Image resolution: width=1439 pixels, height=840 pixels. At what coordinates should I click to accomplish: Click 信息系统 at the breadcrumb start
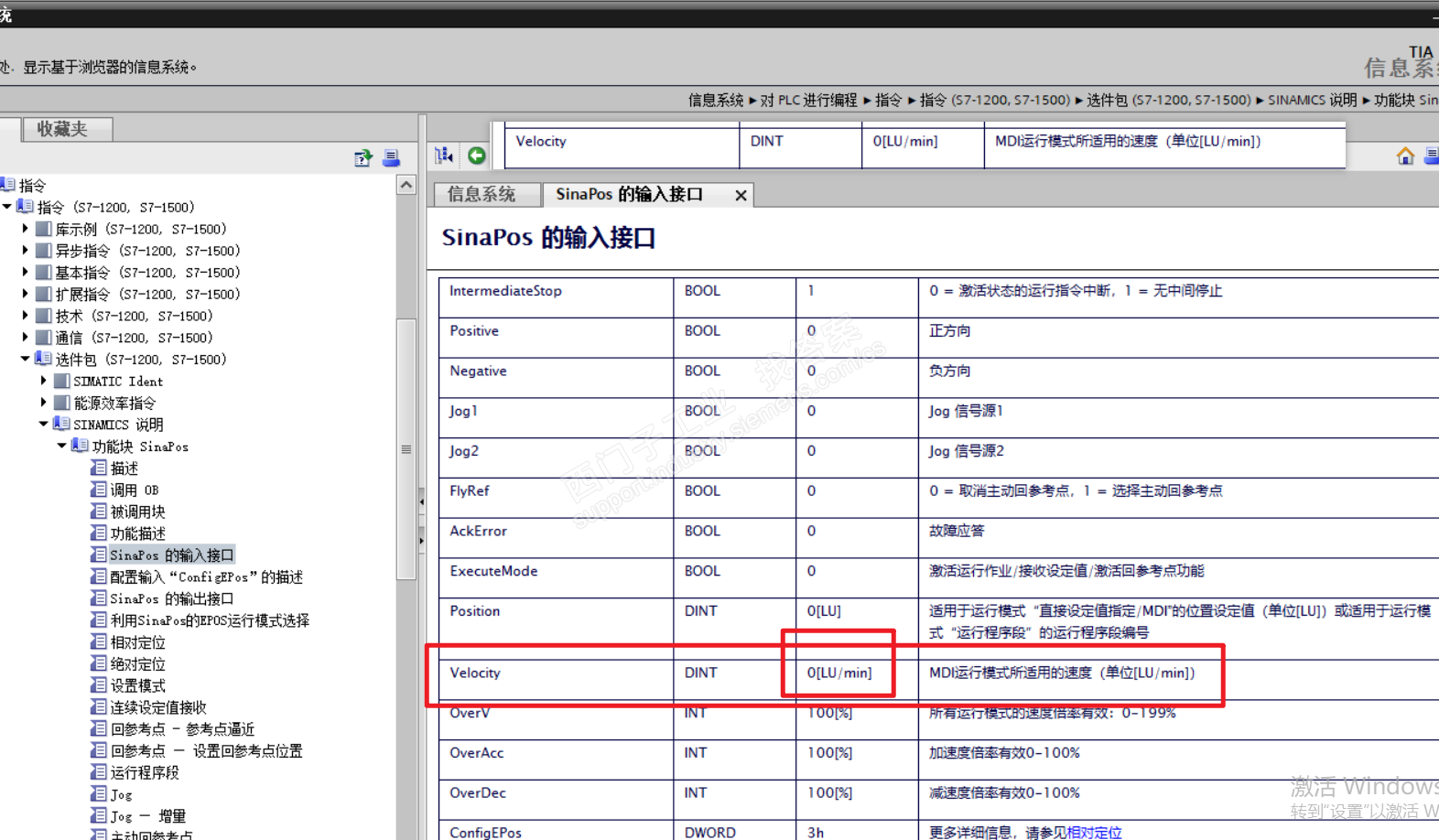(x=716, y=100)
